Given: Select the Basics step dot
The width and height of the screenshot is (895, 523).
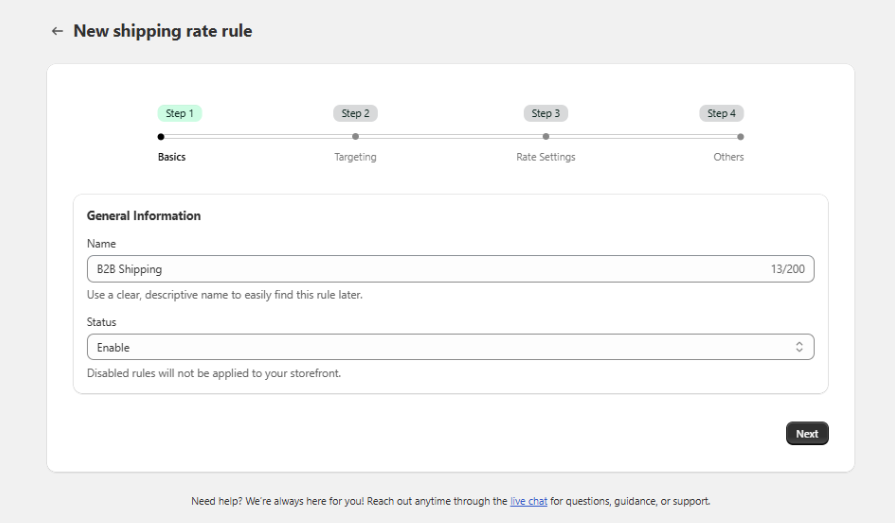Looking at the screenshot, I should [x=161, y=137].
